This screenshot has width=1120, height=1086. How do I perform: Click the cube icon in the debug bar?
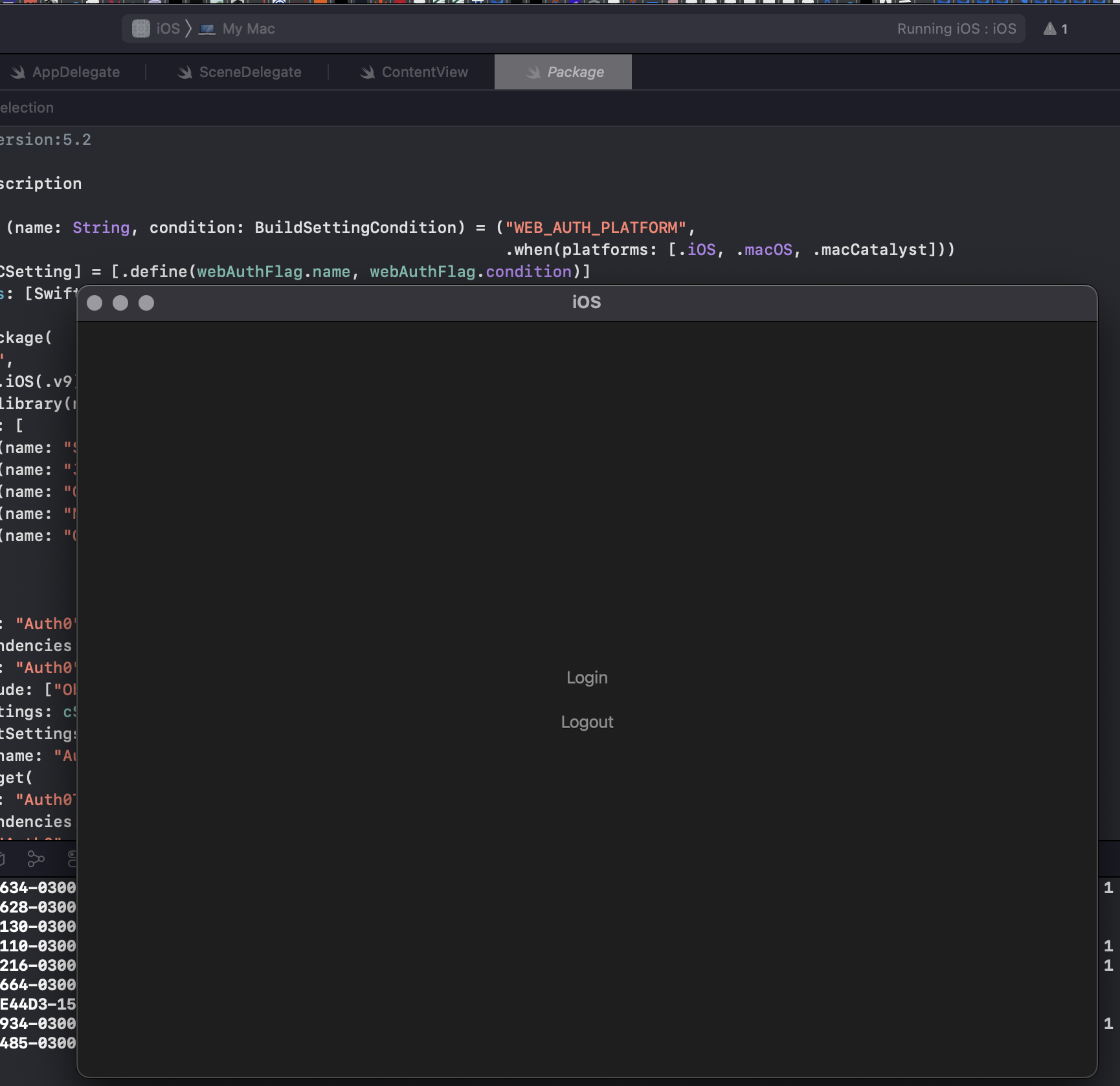coord(3,859)
